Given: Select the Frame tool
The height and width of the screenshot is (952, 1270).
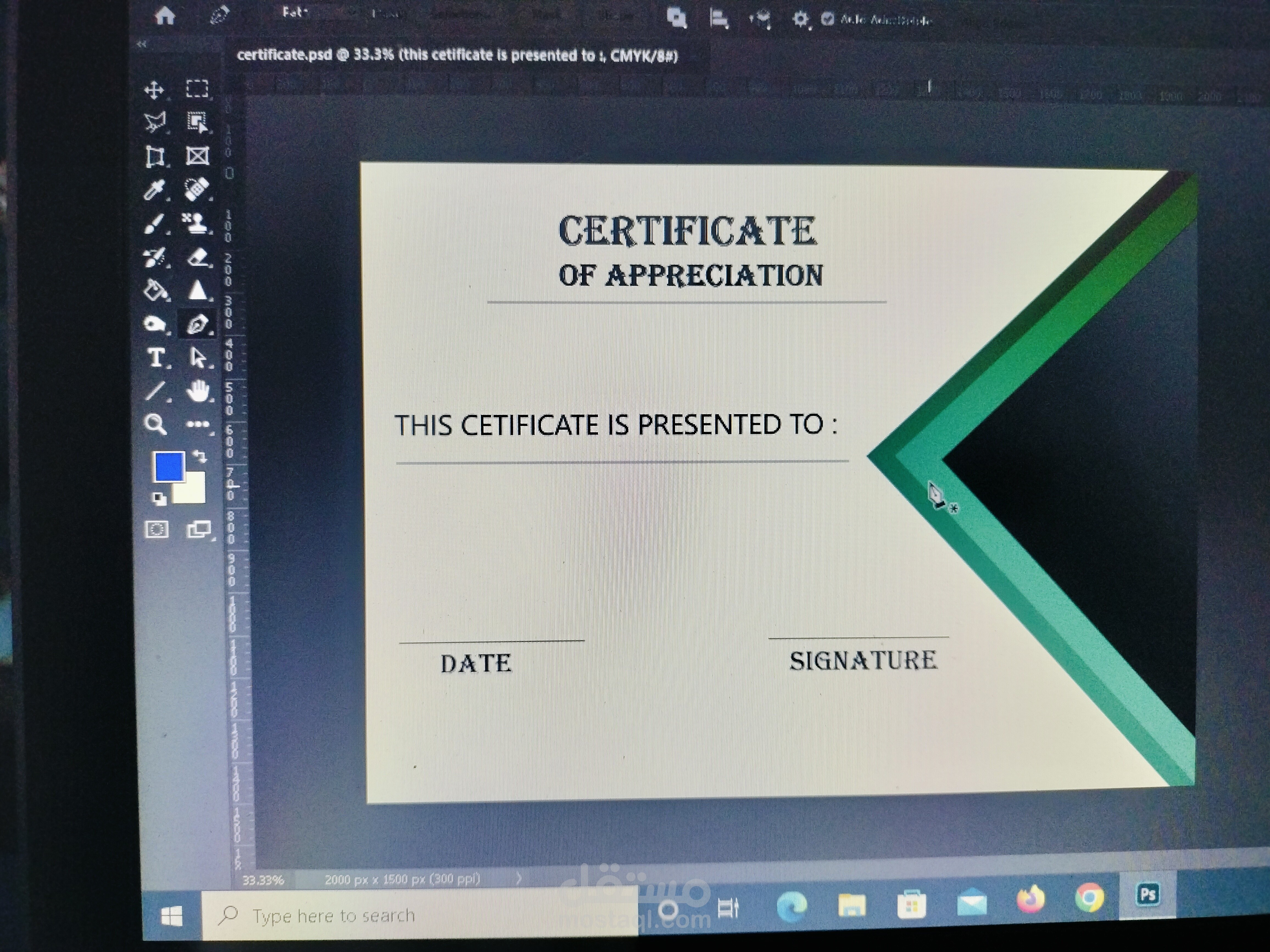Looking at the screenshot, I should (x=197, y=156).
